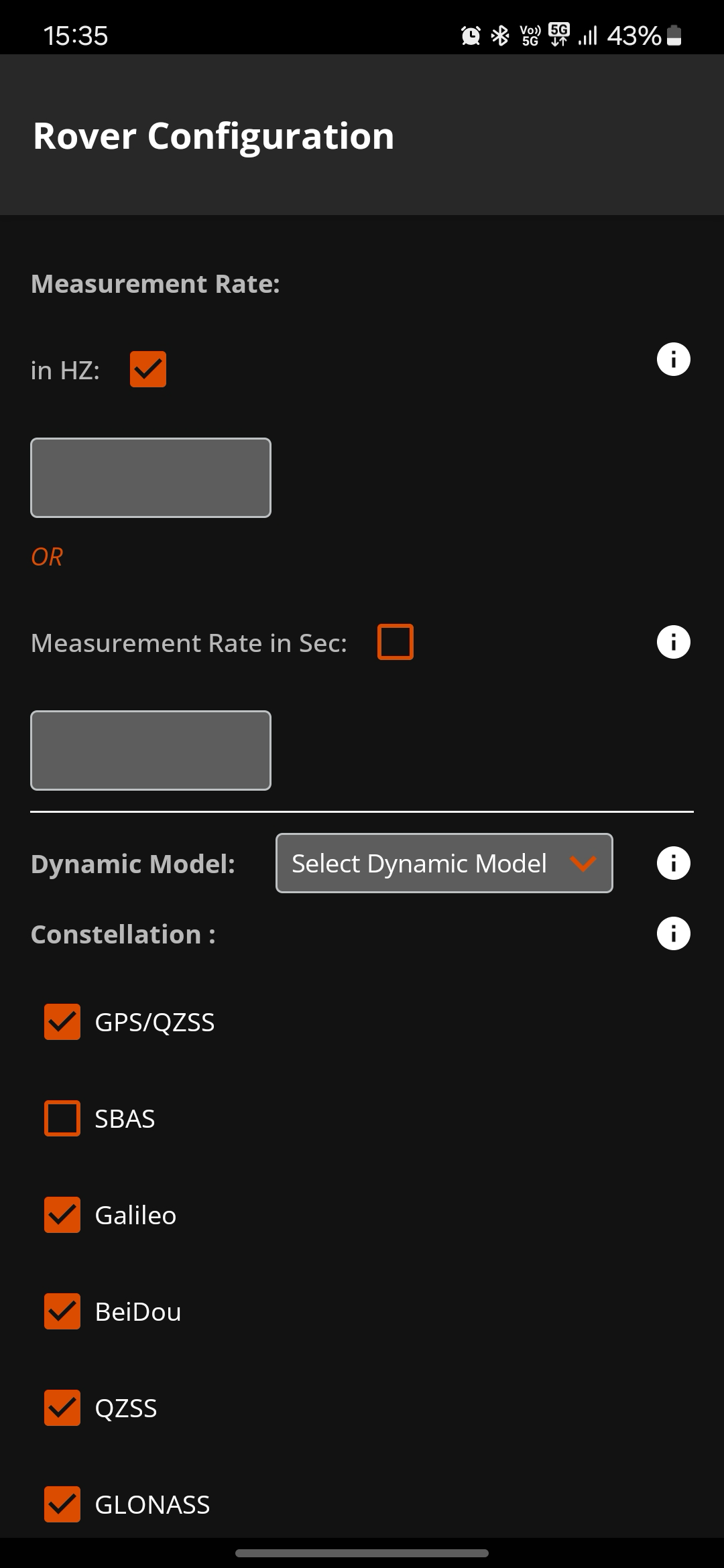This screenshot has height=1568, width=724.
Task: Uncheck the BeiDou constellation
Action: (62, 1311)
